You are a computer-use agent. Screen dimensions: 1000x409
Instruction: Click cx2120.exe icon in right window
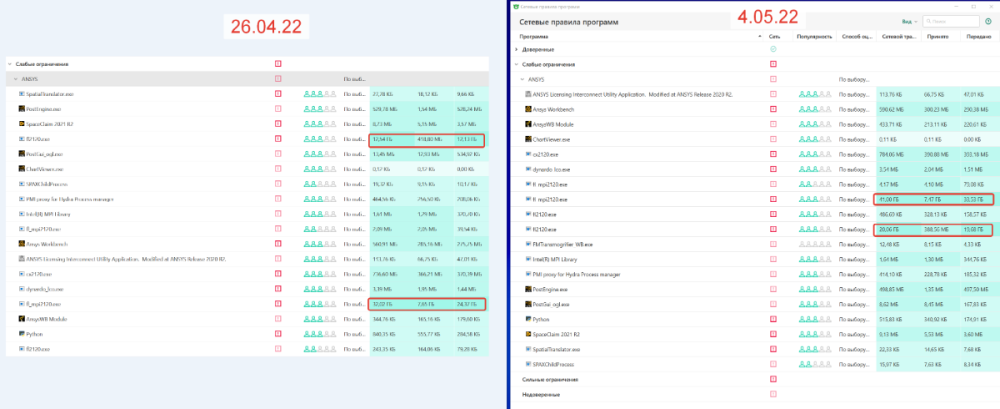click(528, 154)
